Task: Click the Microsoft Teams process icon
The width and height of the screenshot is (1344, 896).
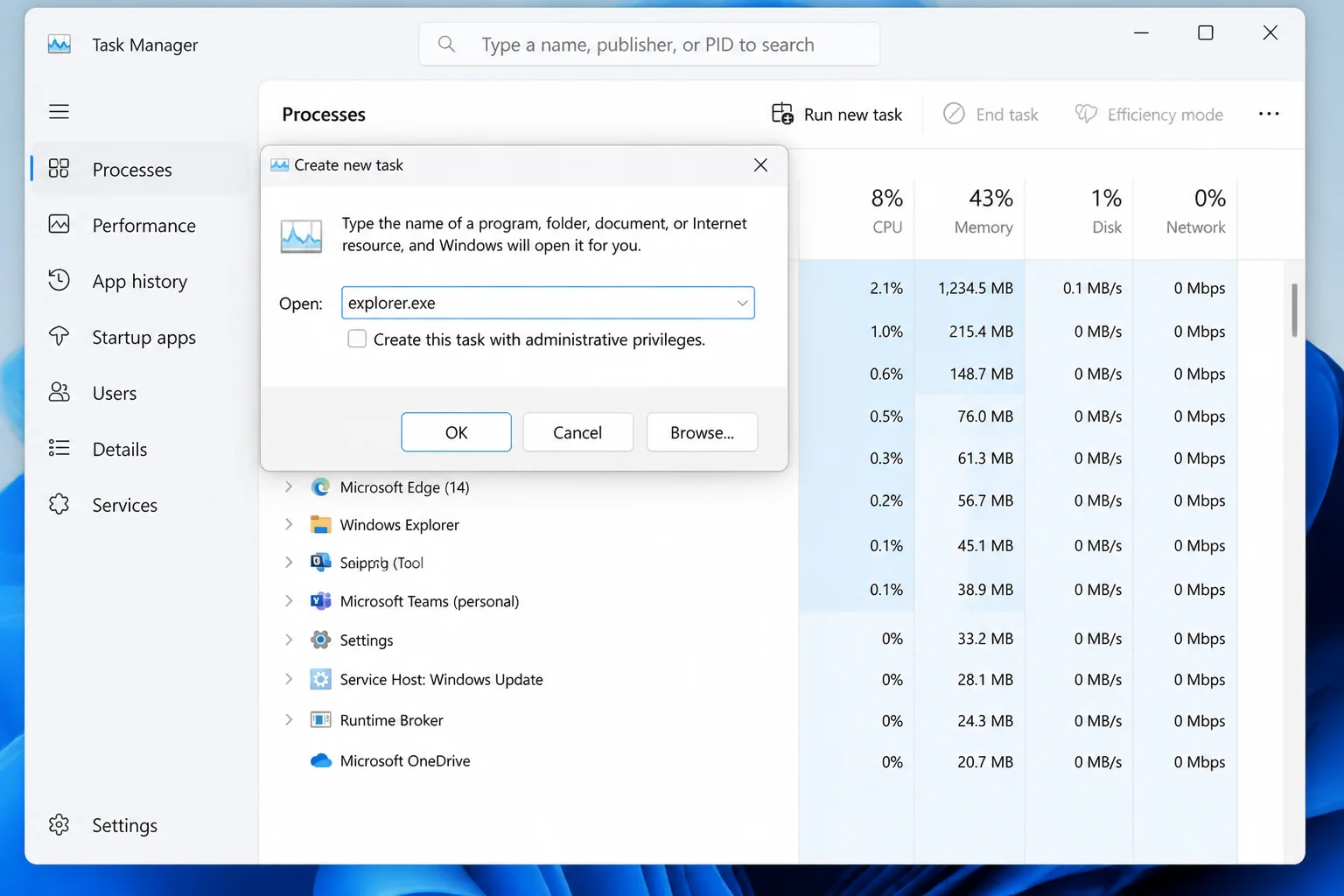Action: coord(320,601)
